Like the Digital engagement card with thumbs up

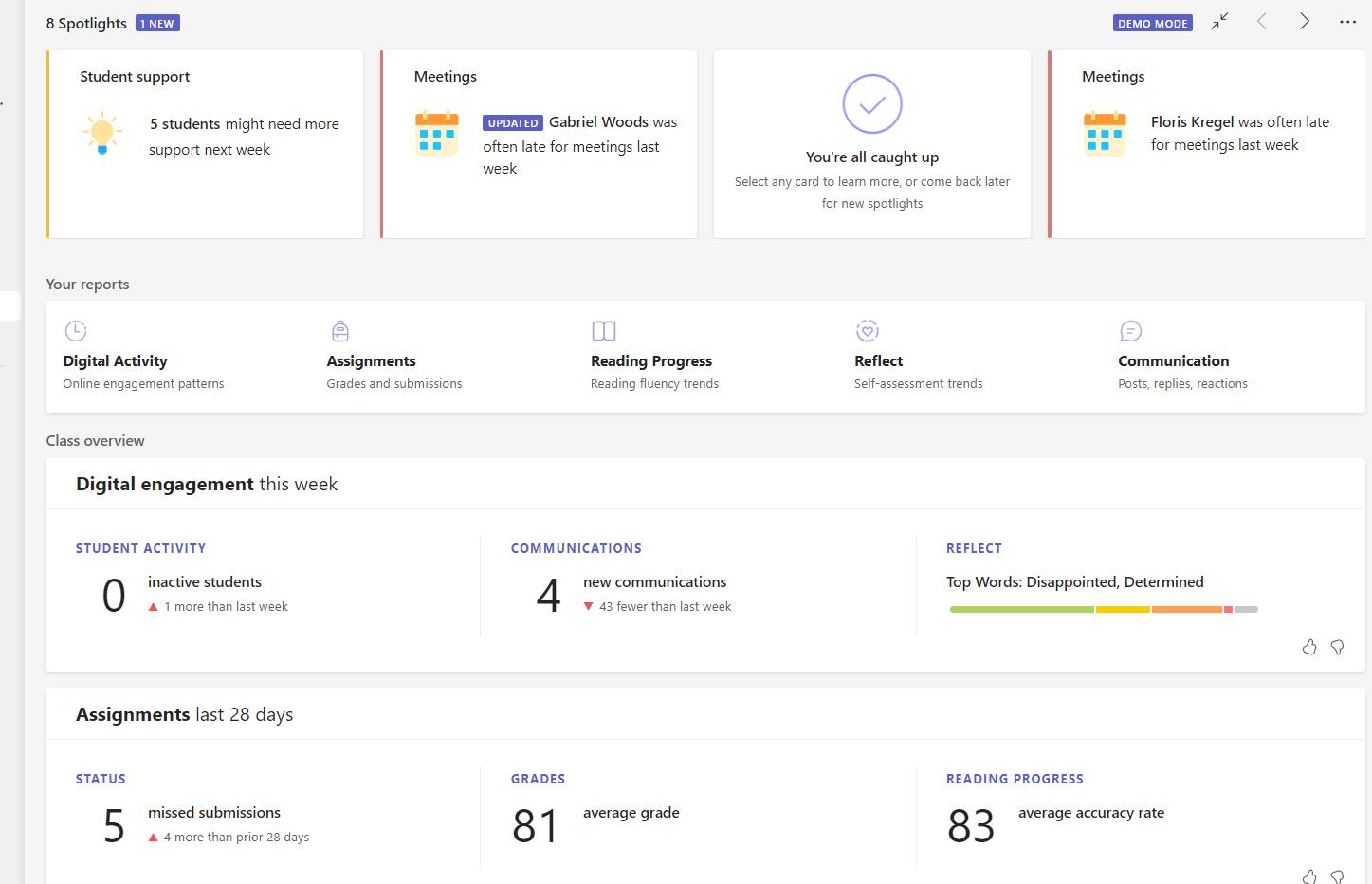click(x=1309, y=647)
